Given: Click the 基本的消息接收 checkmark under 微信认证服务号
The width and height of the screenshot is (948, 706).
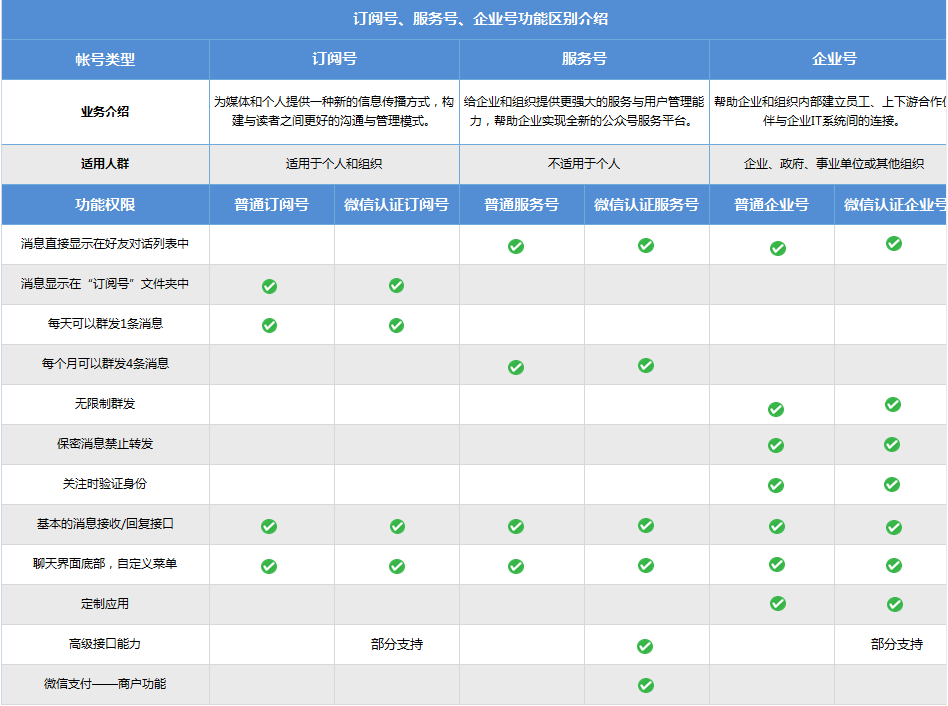Looking at the screenshot, I should click(x=646, y=525).
